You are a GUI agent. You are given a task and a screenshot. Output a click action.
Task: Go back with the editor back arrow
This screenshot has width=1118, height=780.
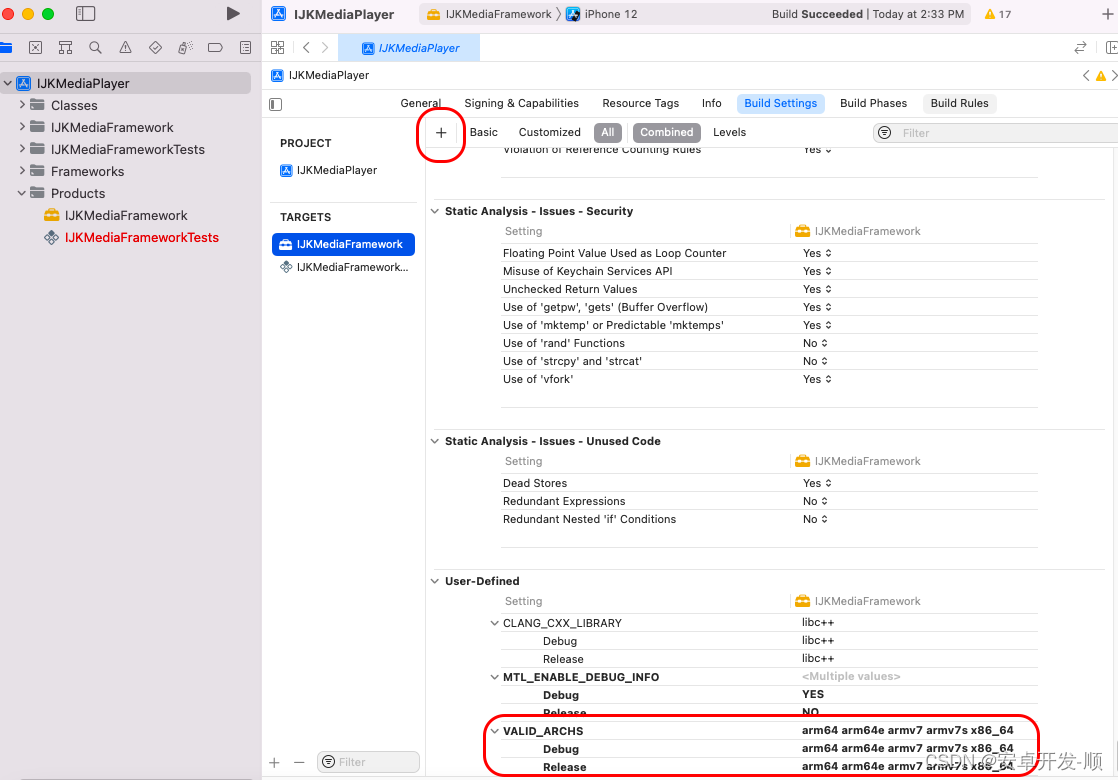[x=307, y=48]
